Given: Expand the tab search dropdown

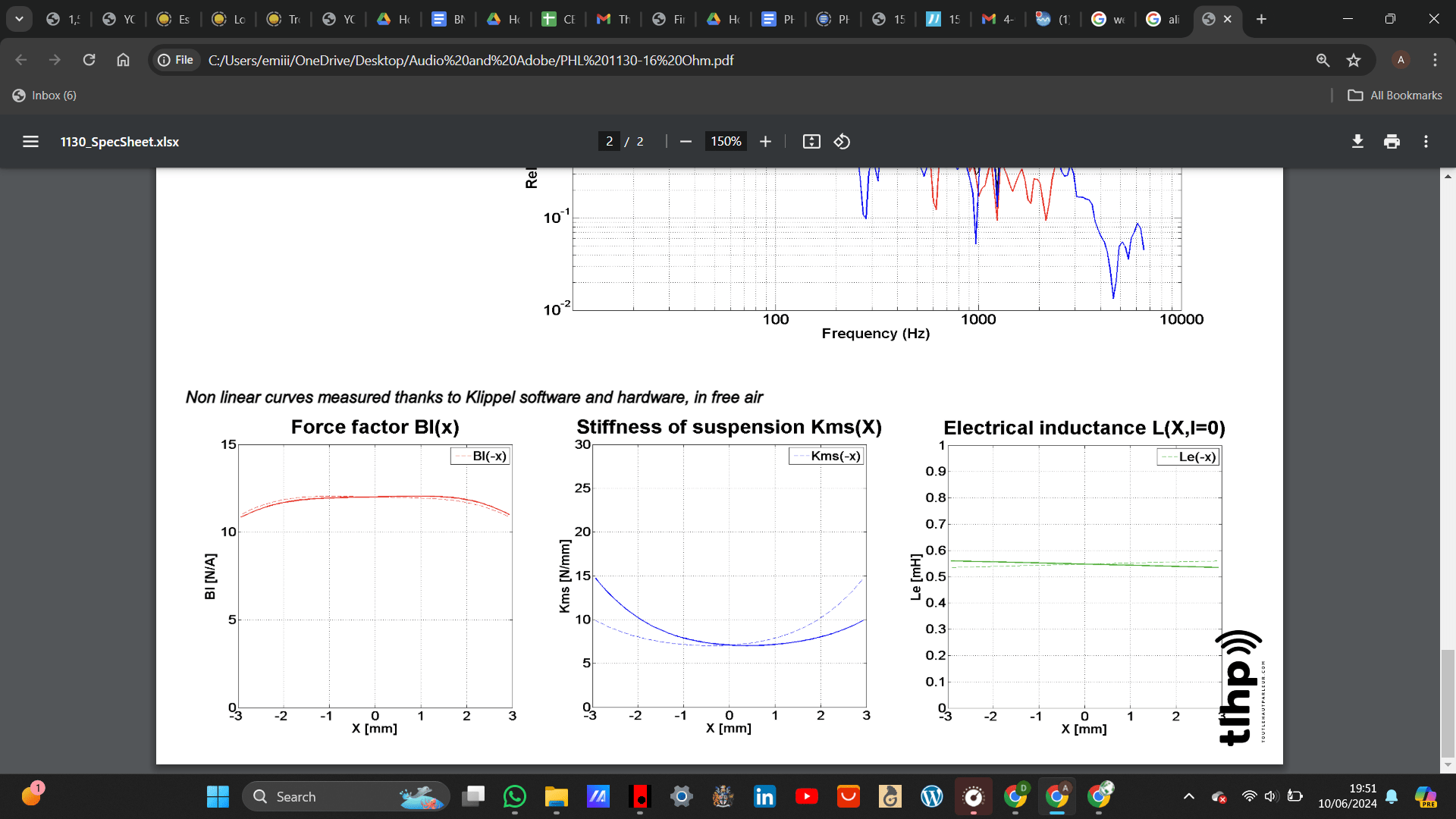Looking at the screenshot, I should point(19,19).
